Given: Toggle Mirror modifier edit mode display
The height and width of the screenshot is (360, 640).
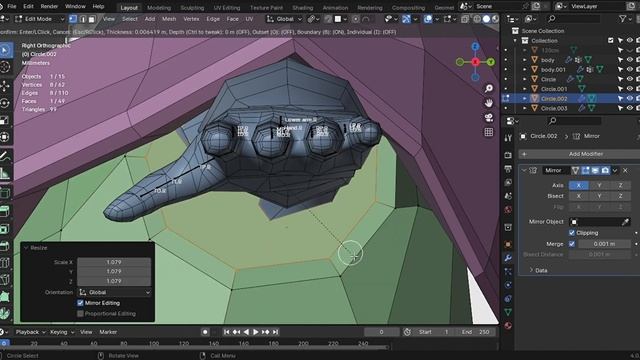Looking at the screenshot, I should (585, 170).
